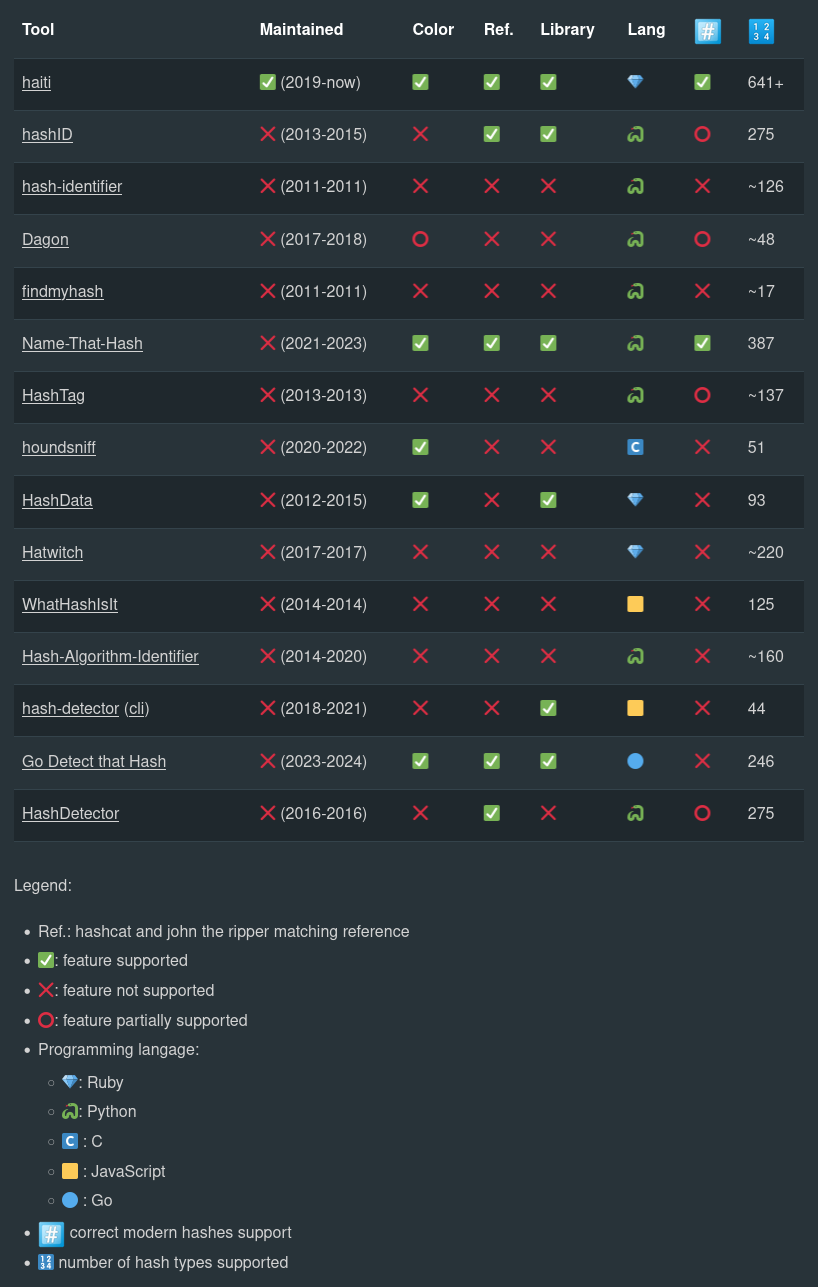818x1287 pixels.
Task: Open the Go Detect that Hash link
Action: click(94, 761)
